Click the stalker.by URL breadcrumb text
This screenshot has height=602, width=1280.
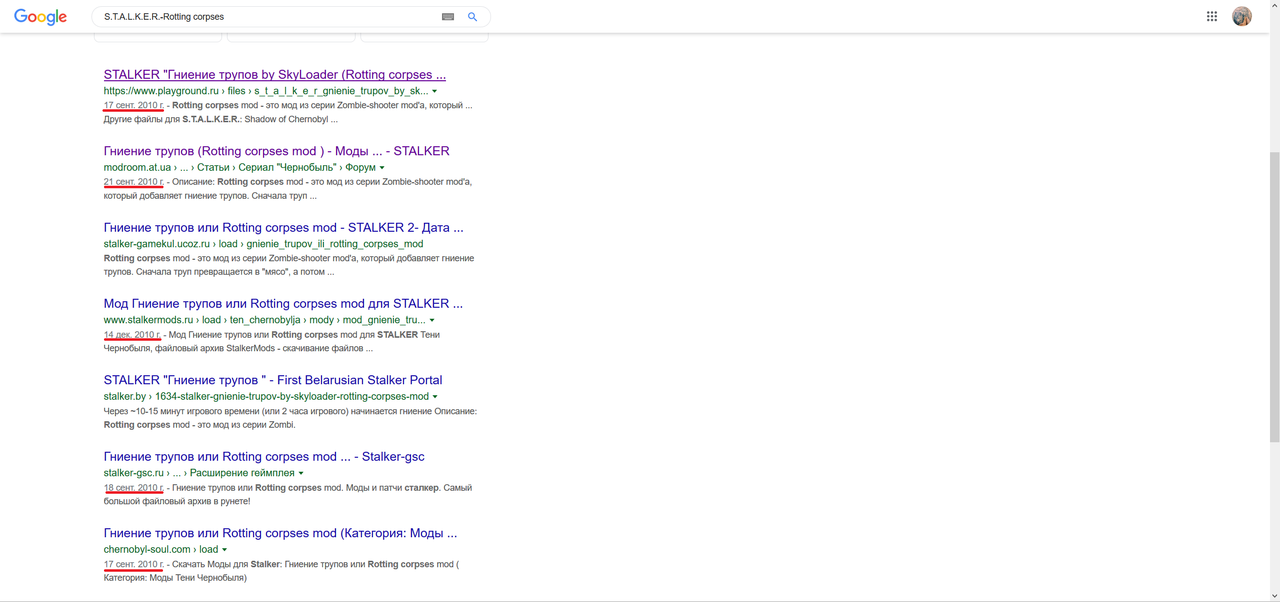pos(266,397)
